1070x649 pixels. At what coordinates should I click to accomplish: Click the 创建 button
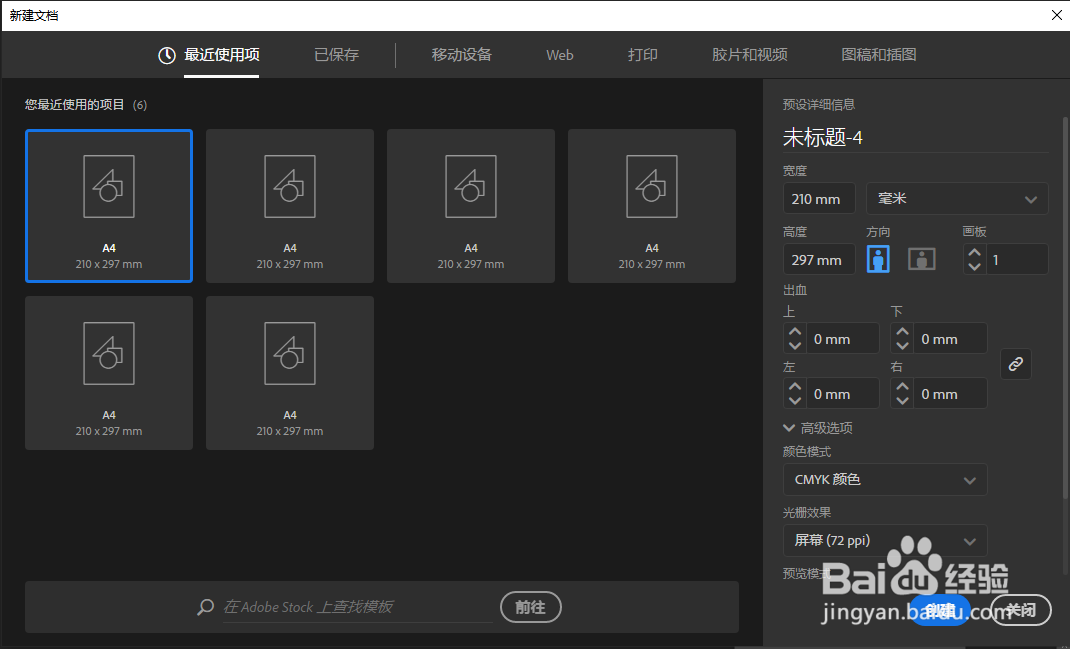(940, 610)
